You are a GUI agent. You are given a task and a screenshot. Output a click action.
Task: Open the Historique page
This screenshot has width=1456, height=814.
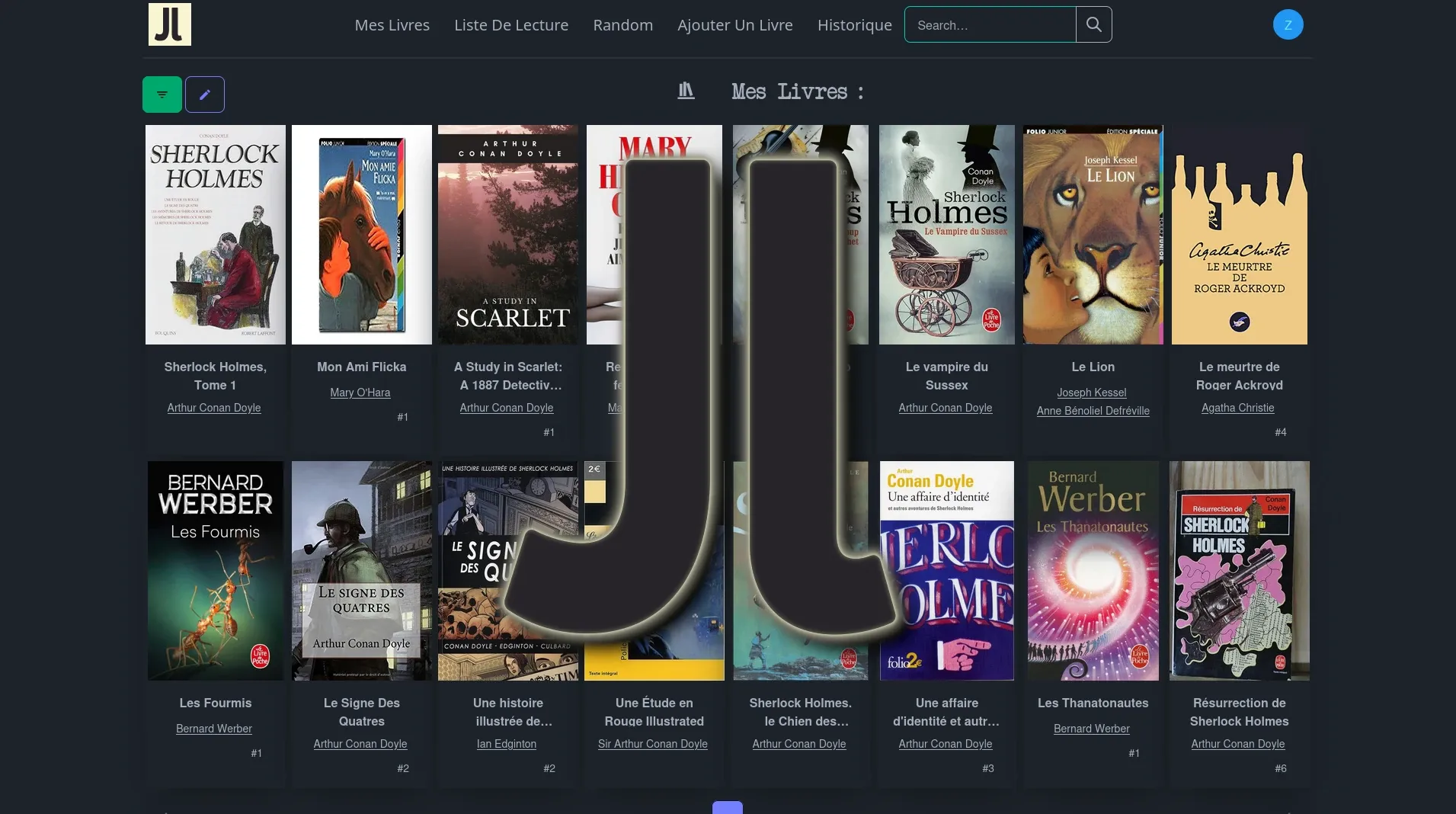[854, 25]
